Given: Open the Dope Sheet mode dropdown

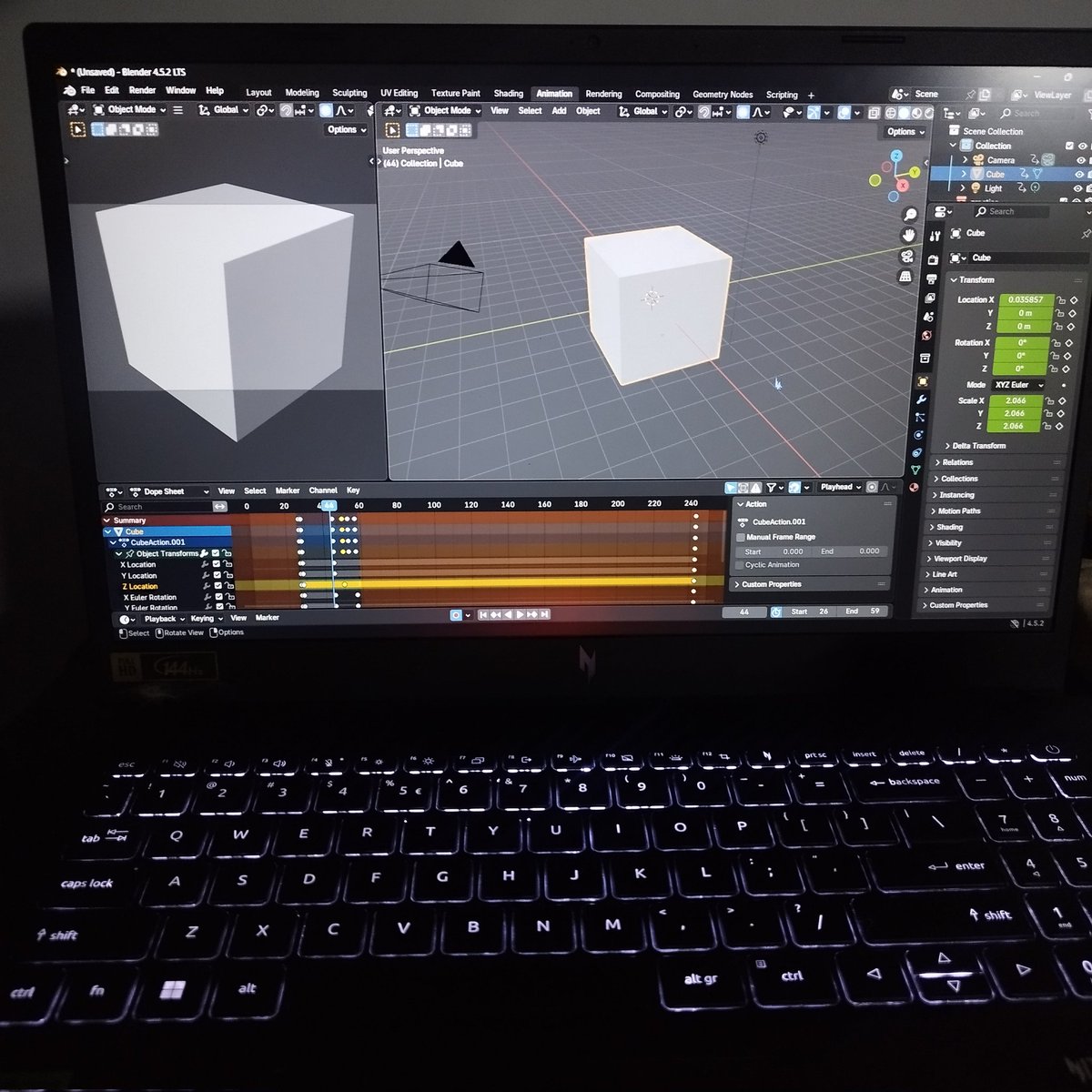Looking at the screenshot, I should (x=169, y=491).
